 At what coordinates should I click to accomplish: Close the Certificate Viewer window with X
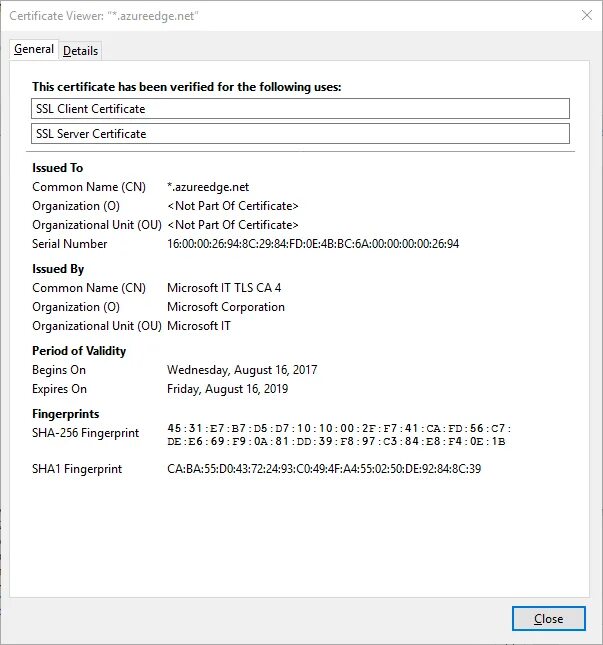pos(587,16)
